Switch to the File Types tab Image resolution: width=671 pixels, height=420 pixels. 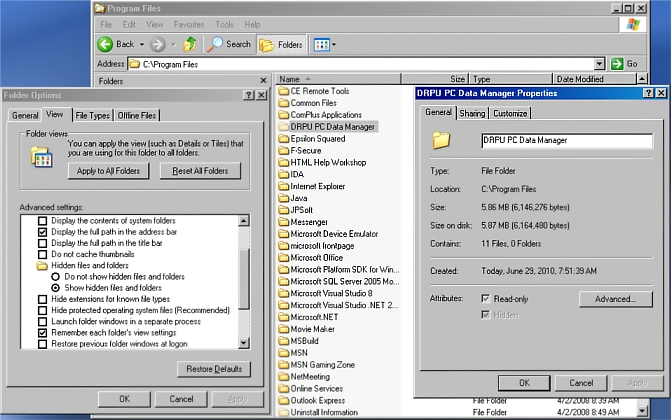93,115
